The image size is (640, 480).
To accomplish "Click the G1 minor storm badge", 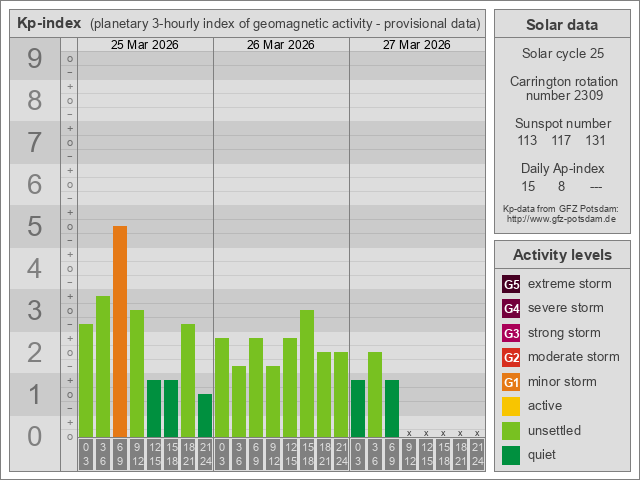I will 511,382.
